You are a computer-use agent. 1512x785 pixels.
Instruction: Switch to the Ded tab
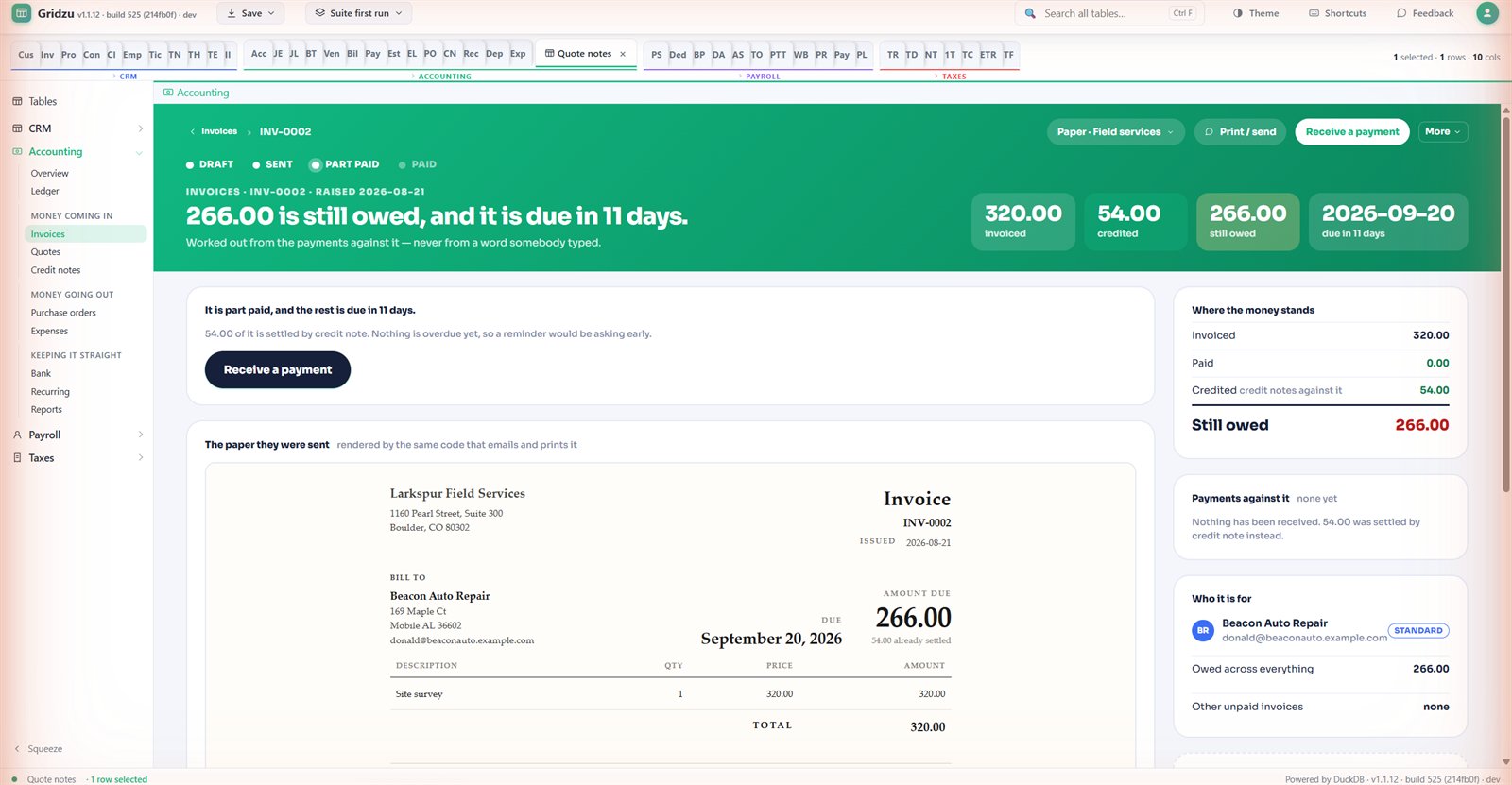678,55
